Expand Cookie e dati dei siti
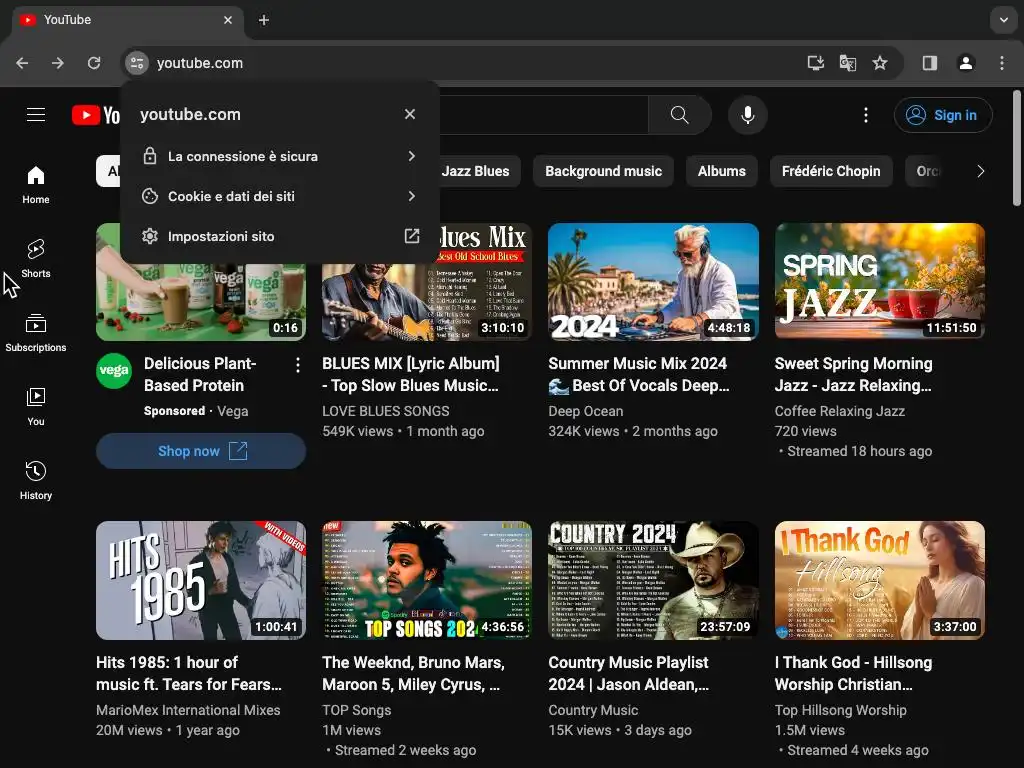Viewport: 1024px width, 768px height. click(x=280, y=196)
